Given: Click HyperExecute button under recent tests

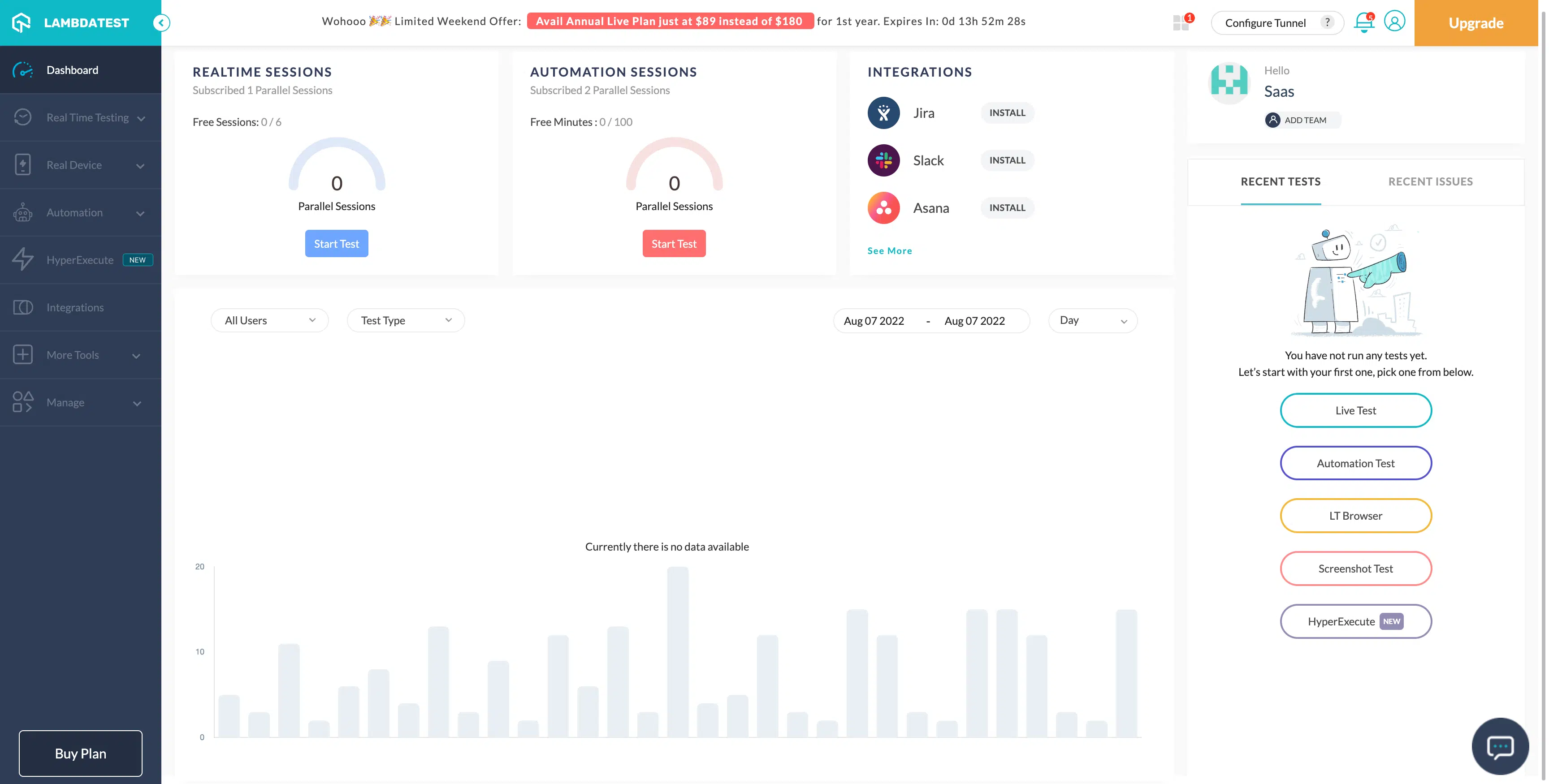Looking at the screenshot, I should pyautogui.click(x=1355, y=621).
